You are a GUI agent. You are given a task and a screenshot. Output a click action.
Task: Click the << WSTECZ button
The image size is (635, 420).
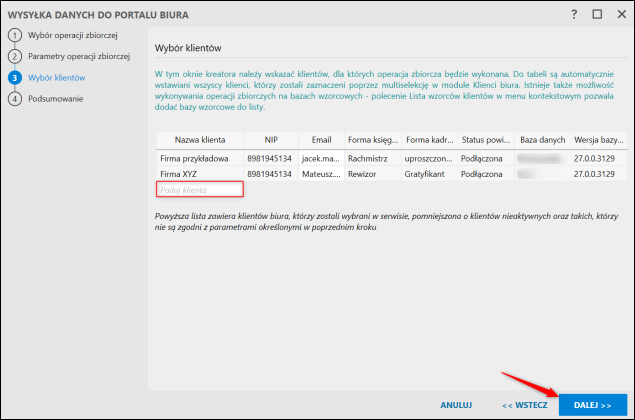click(x=525, y=405)
